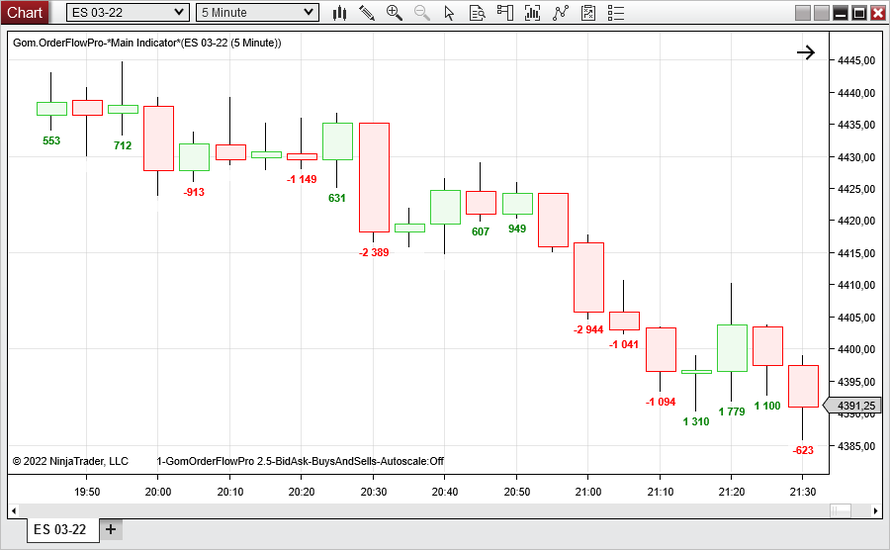Image resolution: width=890 pixels, height=550 pixels.
Task: Select the cursor pointer tool
Action: tap(449, 12)
